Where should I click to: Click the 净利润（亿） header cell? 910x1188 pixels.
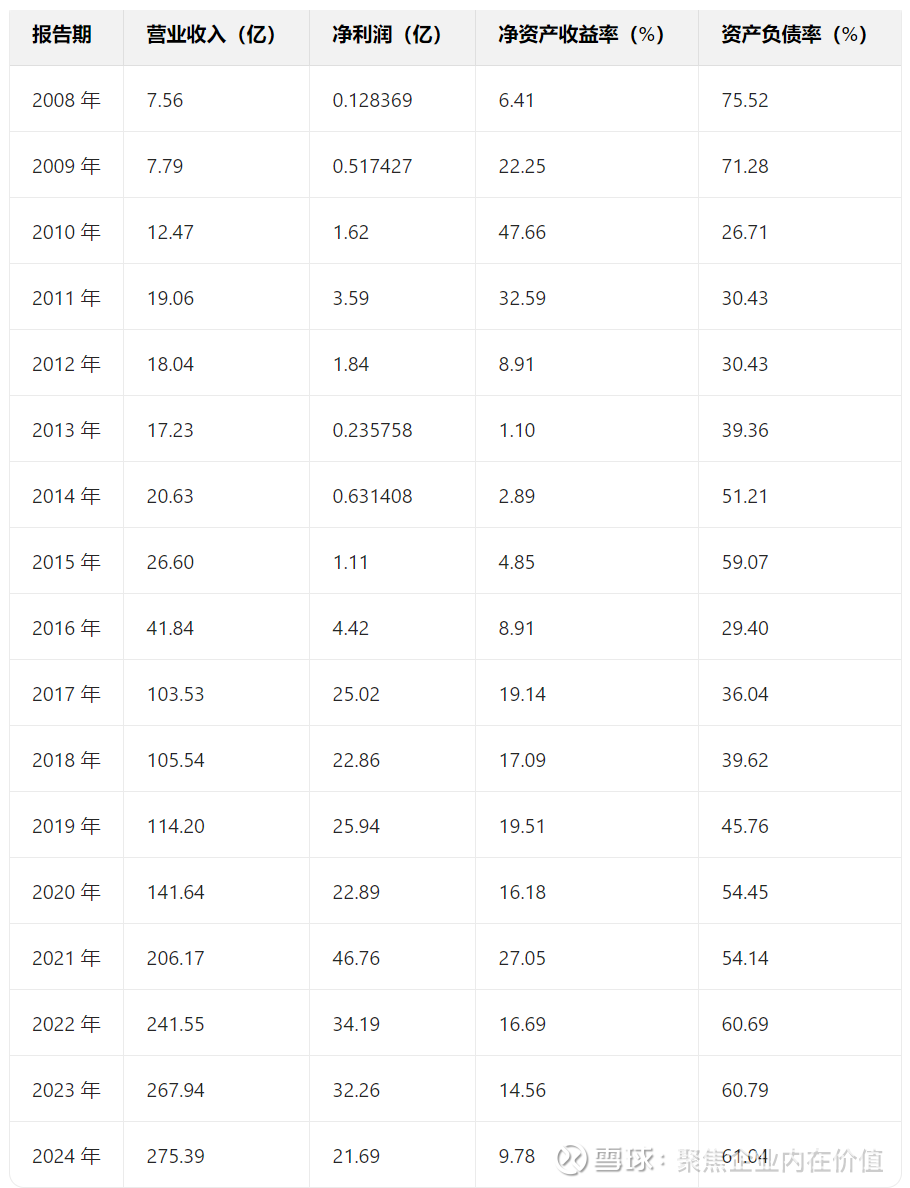(386, 34)
